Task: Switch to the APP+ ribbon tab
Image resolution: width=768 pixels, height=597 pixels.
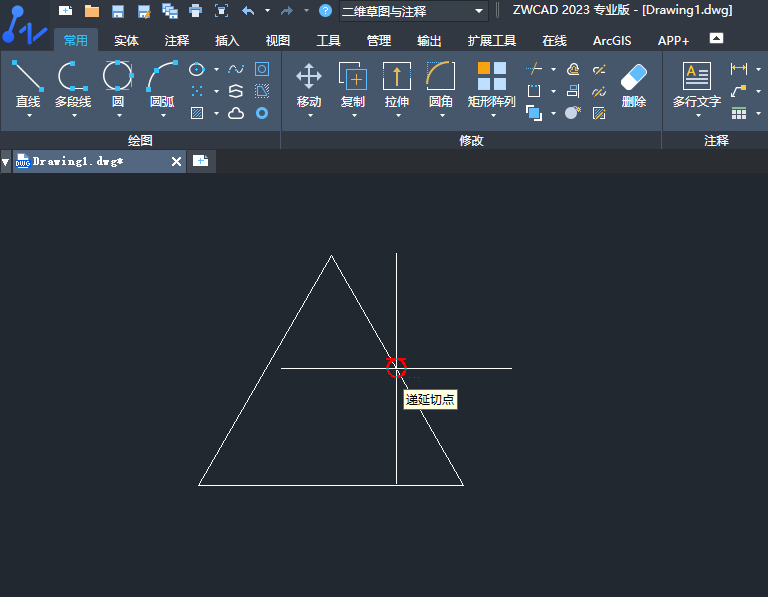Action: pos(673,41)
